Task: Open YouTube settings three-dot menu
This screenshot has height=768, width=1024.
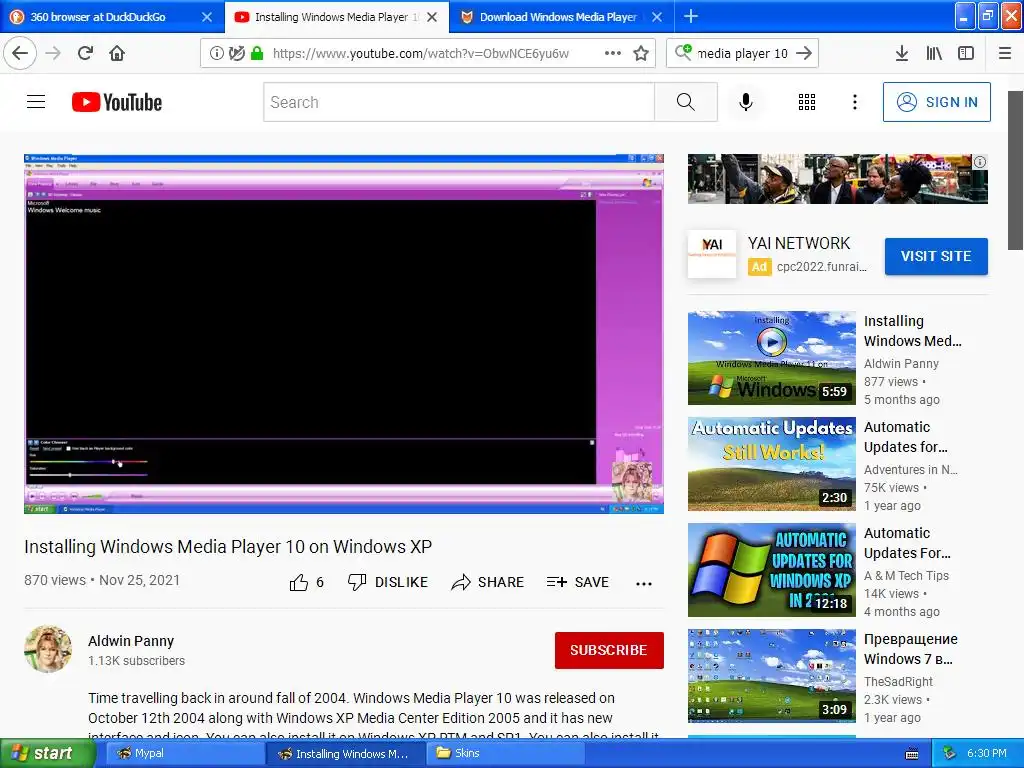Action: 855,102
